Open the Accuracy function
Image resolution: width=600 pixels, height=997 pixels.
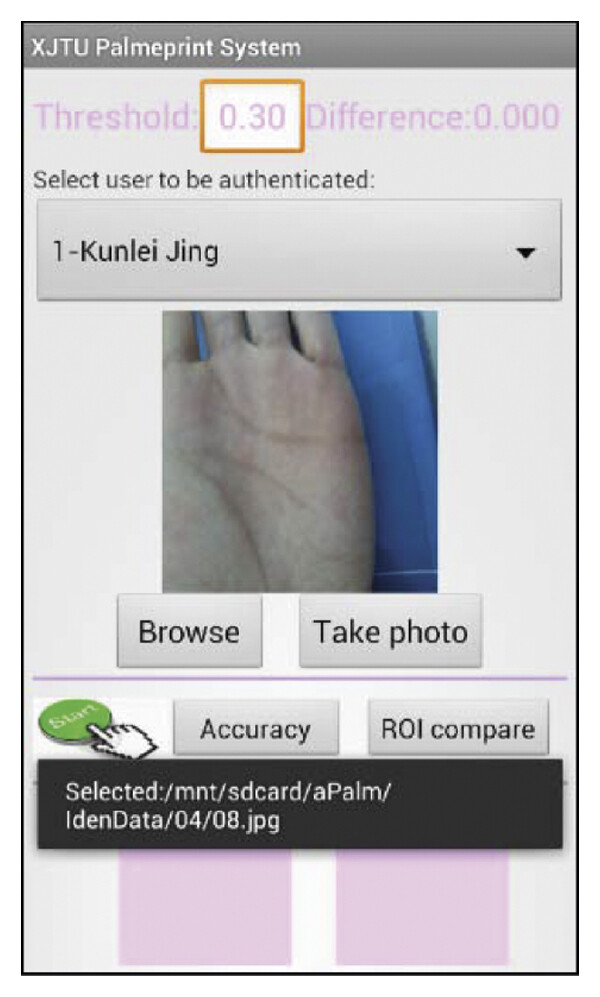pos(256,729)
